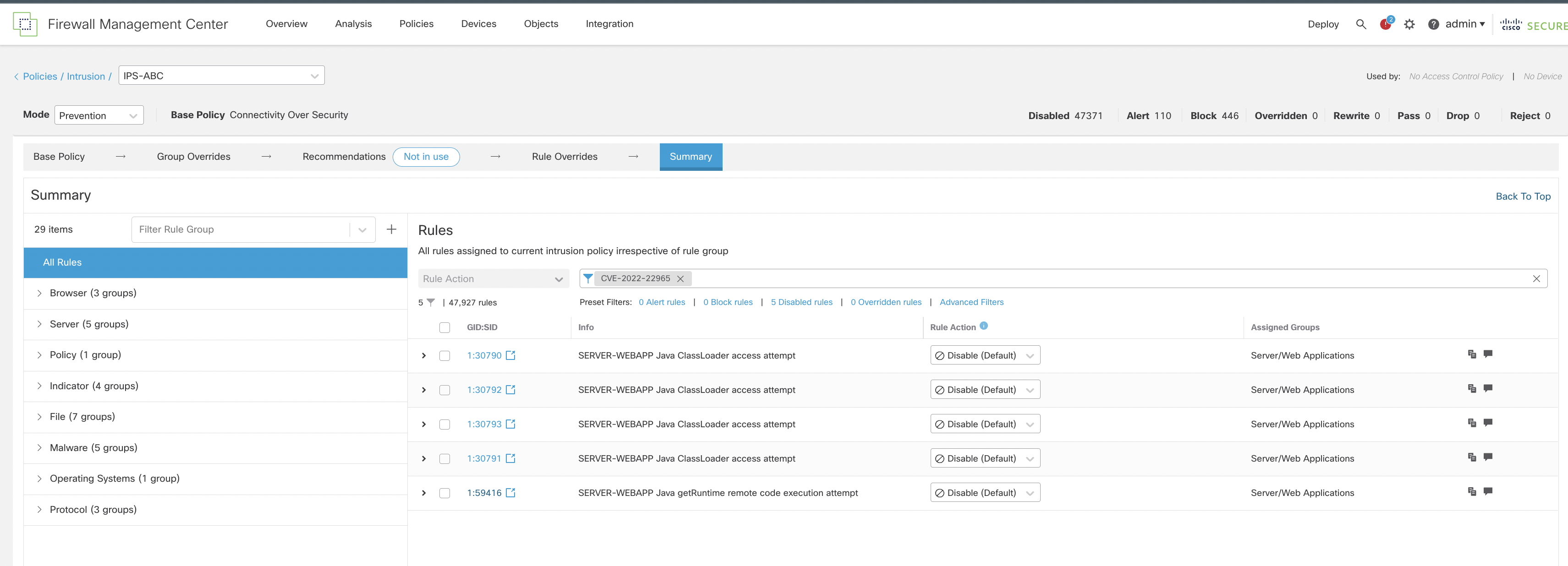Remove the CVE-2022-22965 filter chip
This screenshot has height=566, width=1568.
tap(680, 279)
